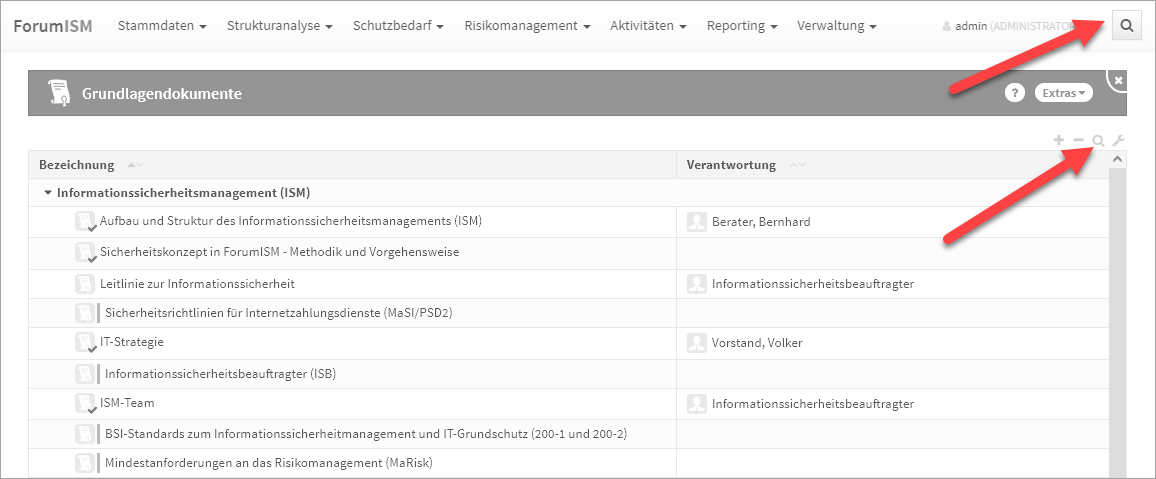
Task: Close the Grundlagendokumente panel
Action: coord(1118,80)
